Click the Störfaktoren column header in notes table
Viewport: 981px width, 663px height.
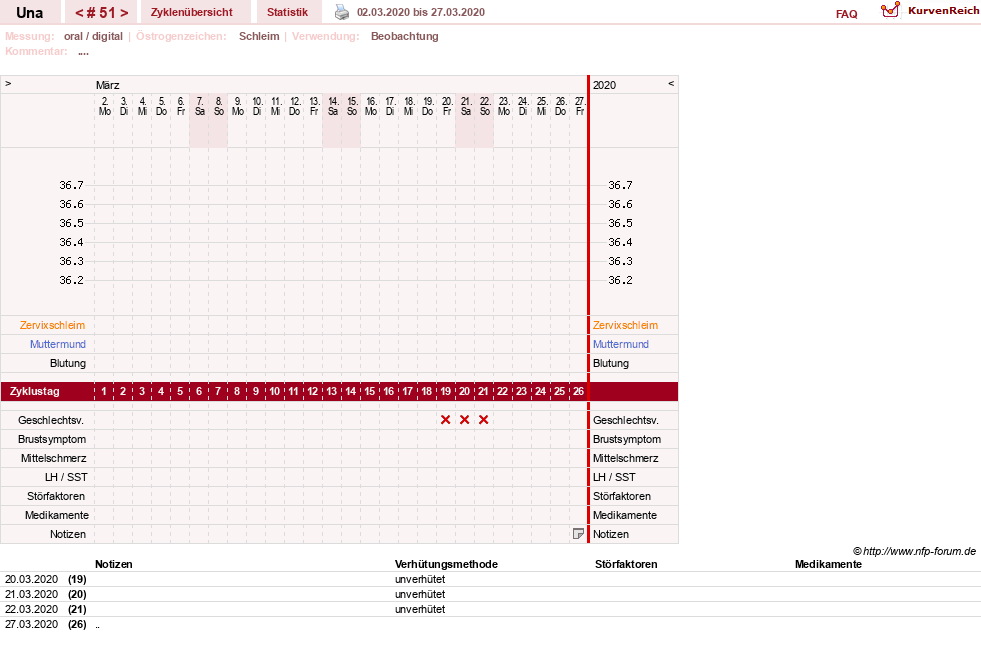(626, 564)
